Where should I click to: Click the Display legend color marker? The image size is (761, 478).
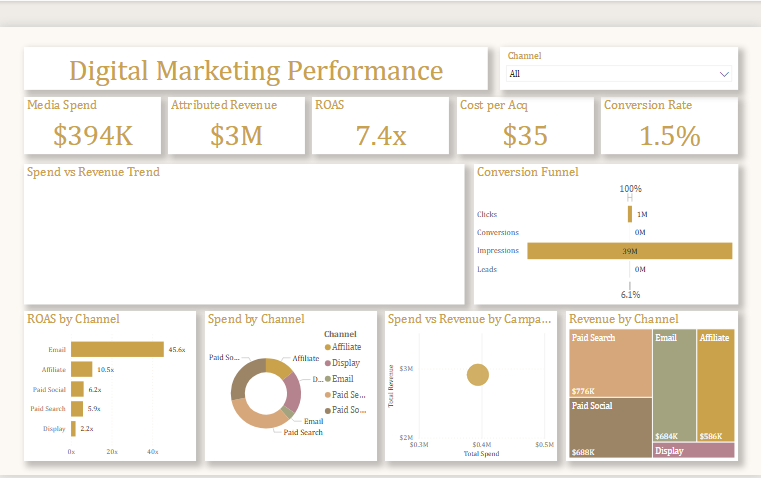(328, 363)
